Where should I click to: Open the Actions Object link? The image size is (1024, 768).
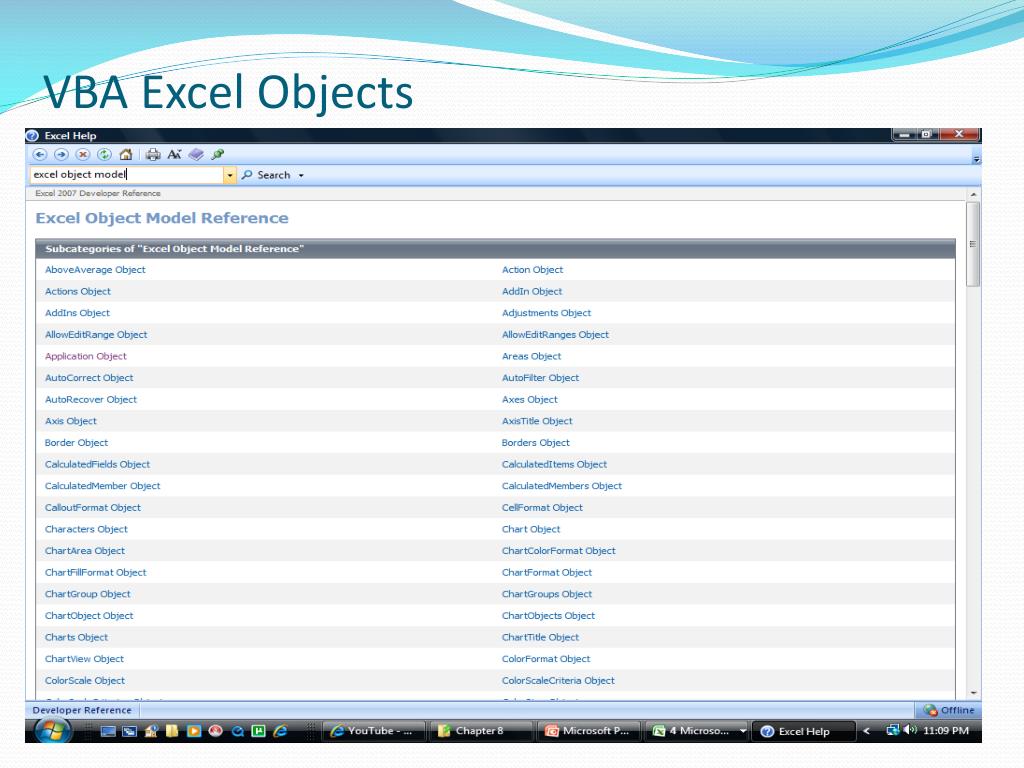[78, 291]
